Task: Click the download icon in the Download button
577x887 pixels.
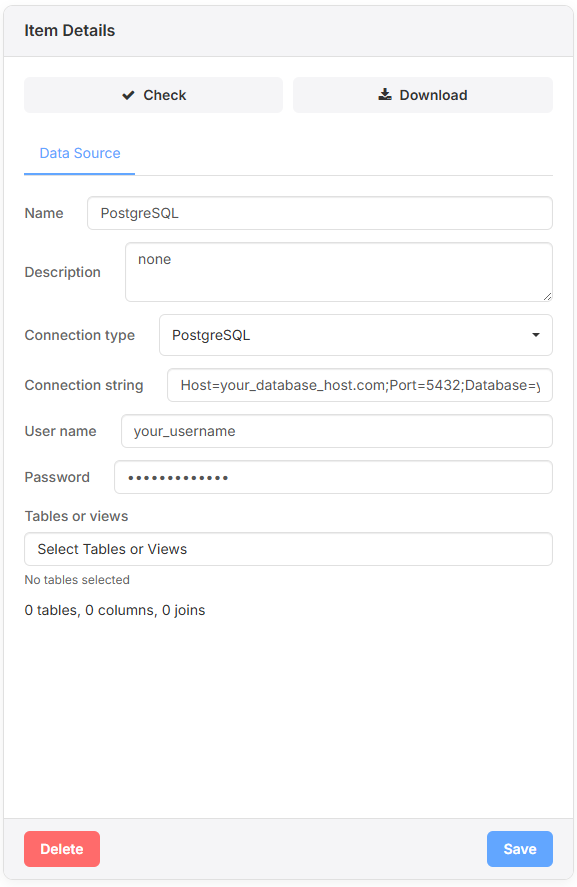Action: tap(384, 94)
